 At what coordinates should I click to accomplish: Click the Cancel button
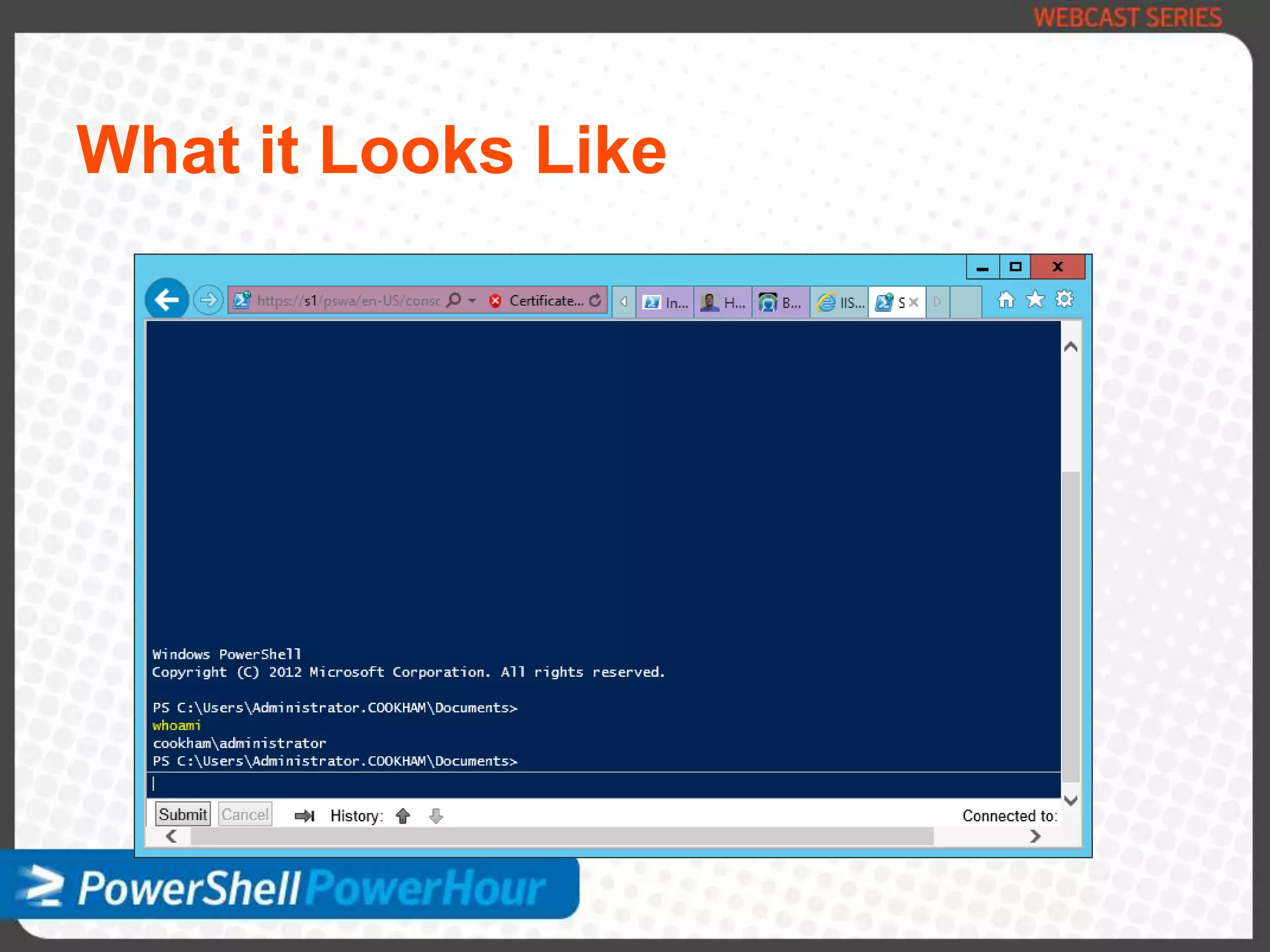pos(245,814)
